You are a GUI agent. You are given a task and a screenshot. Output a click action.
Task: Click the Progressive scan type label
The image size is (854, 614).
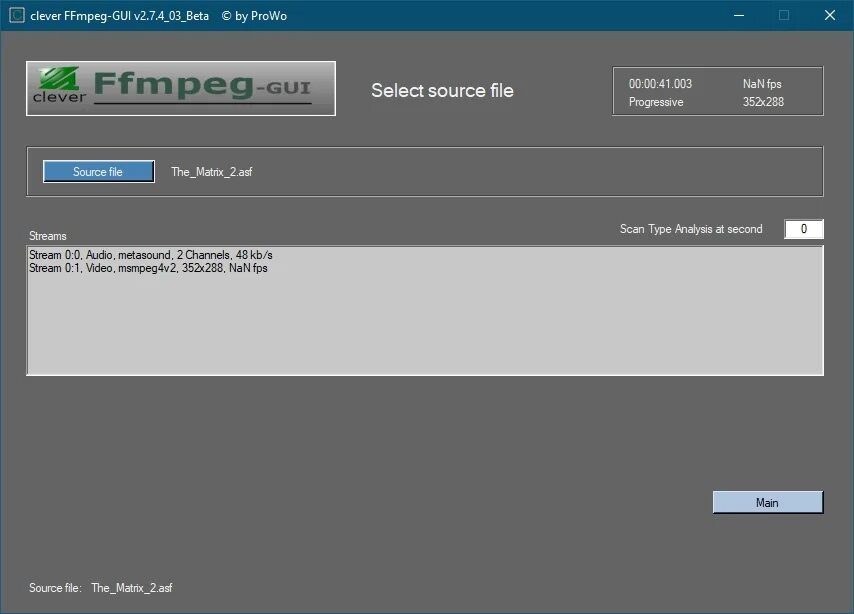click(656, 102)
